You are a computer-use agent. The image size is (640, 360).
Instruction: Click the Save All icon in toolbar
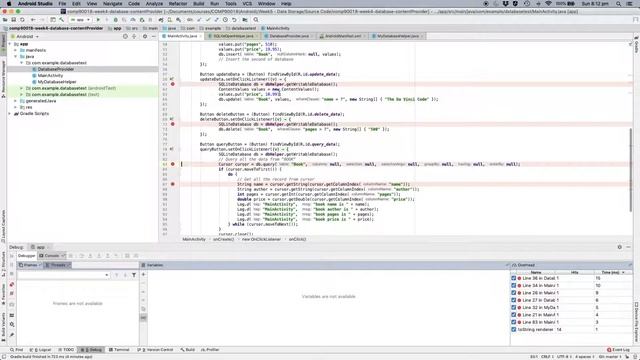coord(13,20)
